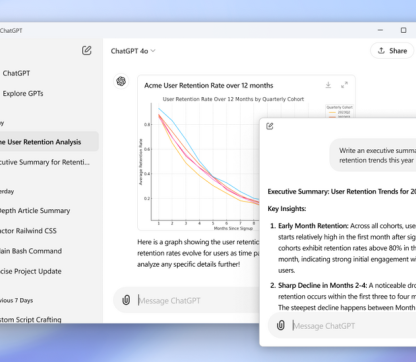Screen dimensions: 416x362
Task: Click the user prompt bubble 'Write an executive summary'
Action: point(373,155)
